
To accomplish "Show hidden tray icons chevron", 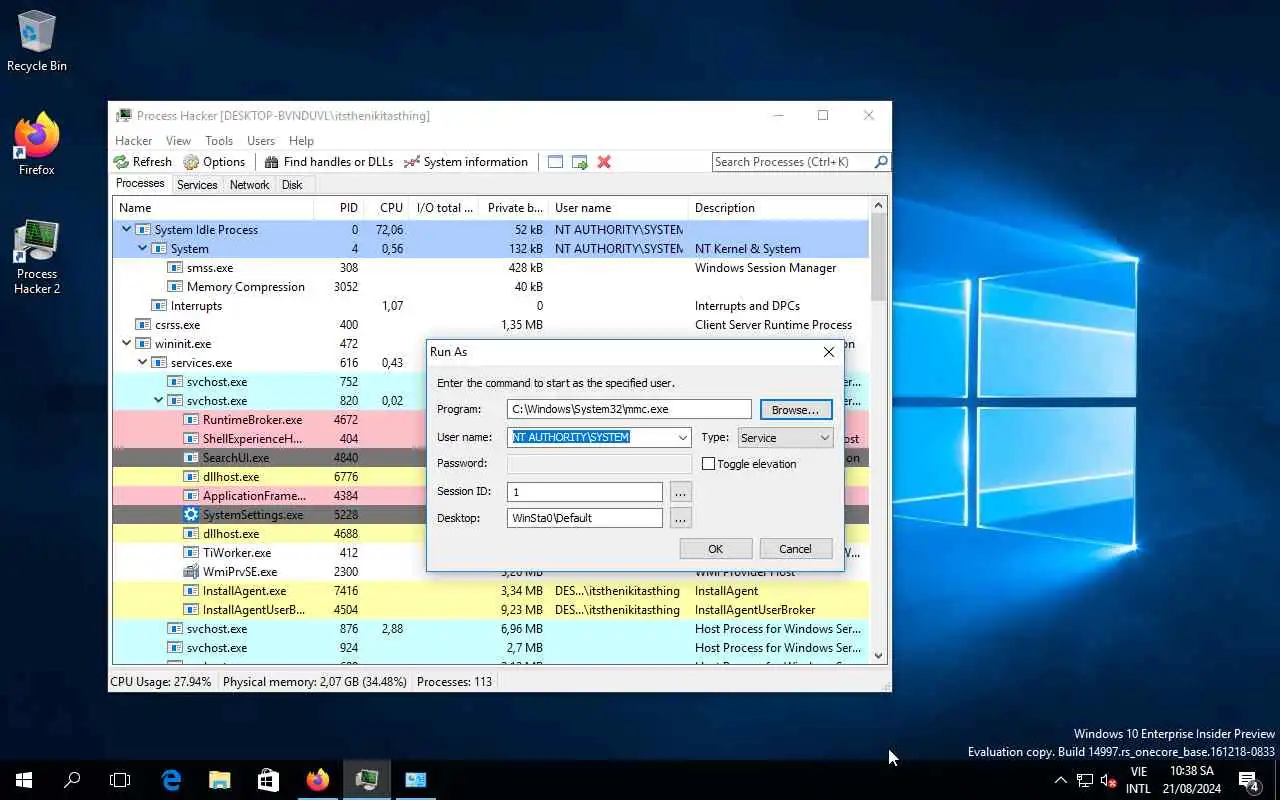I will [x=1061, y=780].
